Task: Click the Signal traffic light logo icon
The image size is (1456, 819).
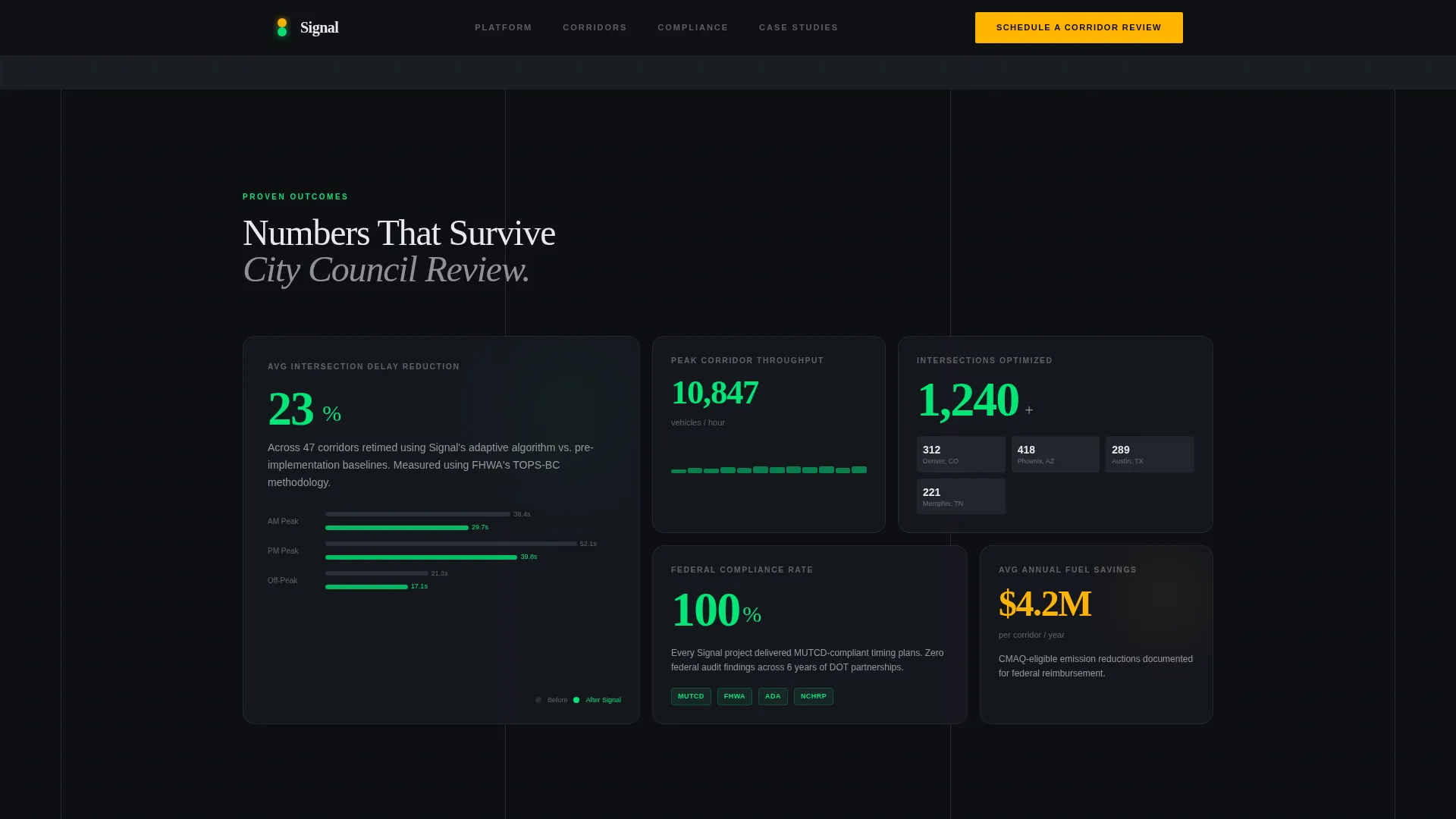Action: (x=282, y=27)
